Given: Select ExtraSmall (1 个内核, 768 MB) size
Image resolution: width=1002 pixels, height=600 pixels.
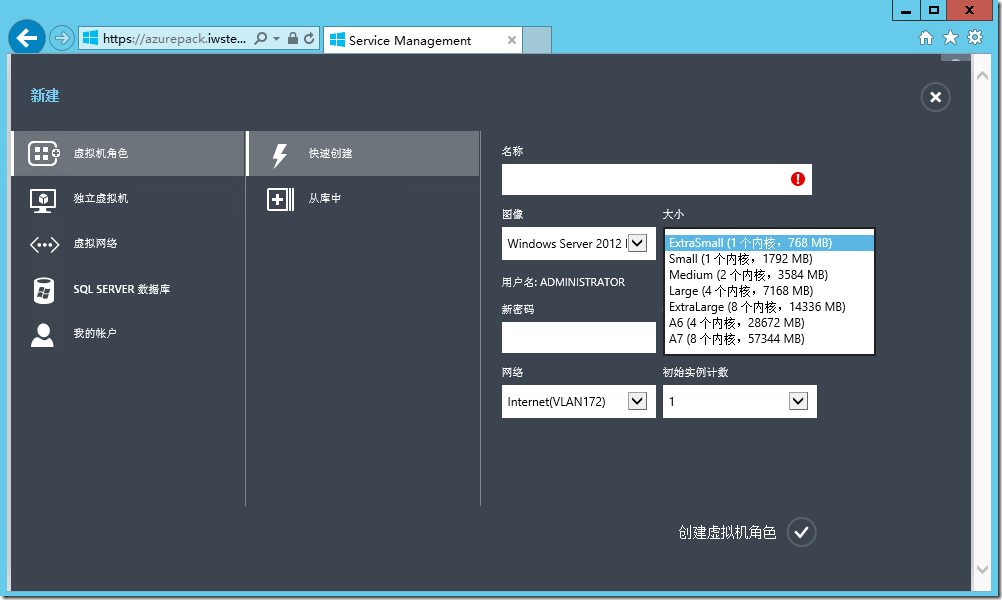Looking at the screenshot, I should (x=769, y=243).
